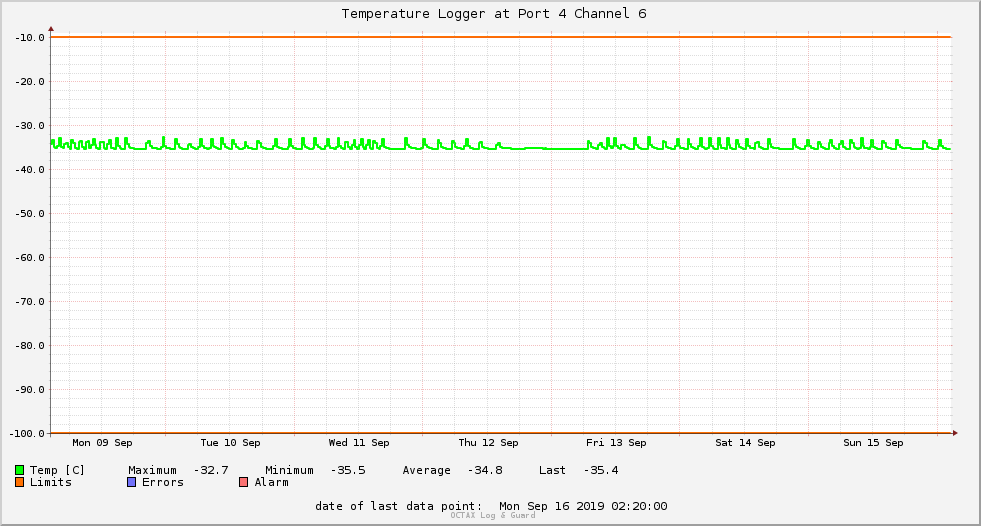Click the -100.0 y-axis label
This screenshot has height=526, width=981.
tap(27, 433)
